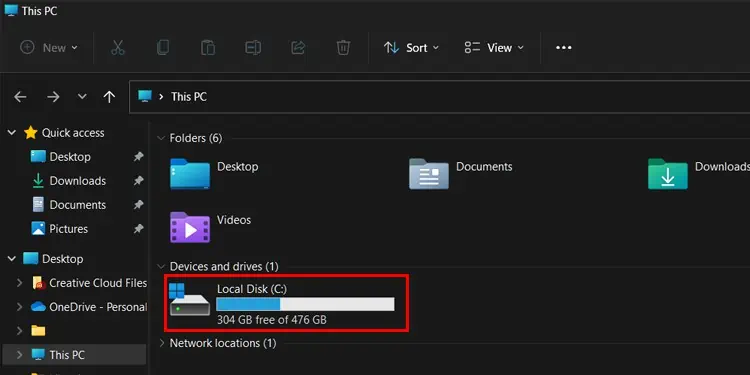
Task: Expand the Network locations group
Action: [x=162, y=343]
